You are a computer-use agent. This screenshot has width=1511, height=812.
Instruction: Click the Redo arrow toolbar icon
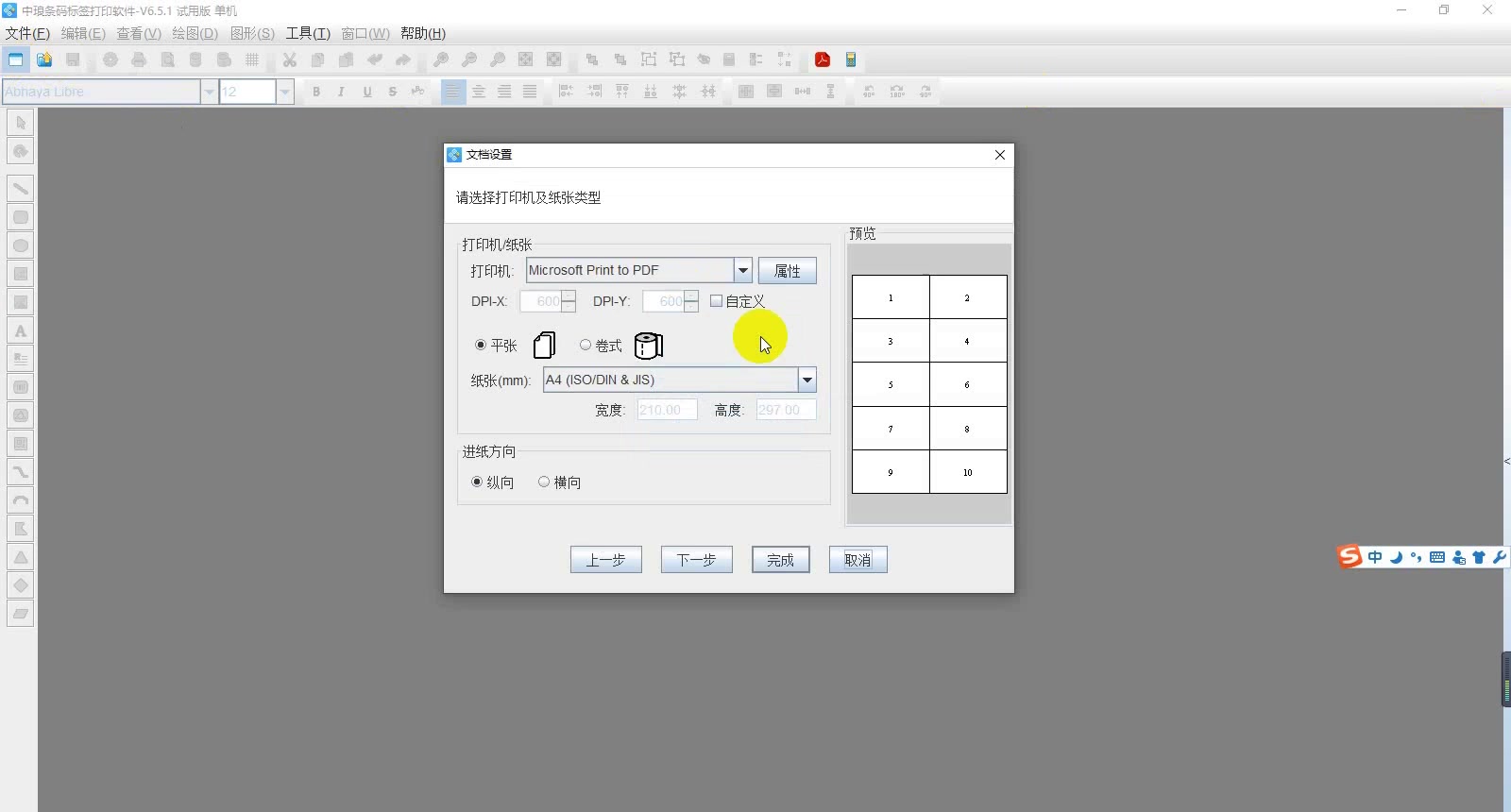[x=403, y=59]
